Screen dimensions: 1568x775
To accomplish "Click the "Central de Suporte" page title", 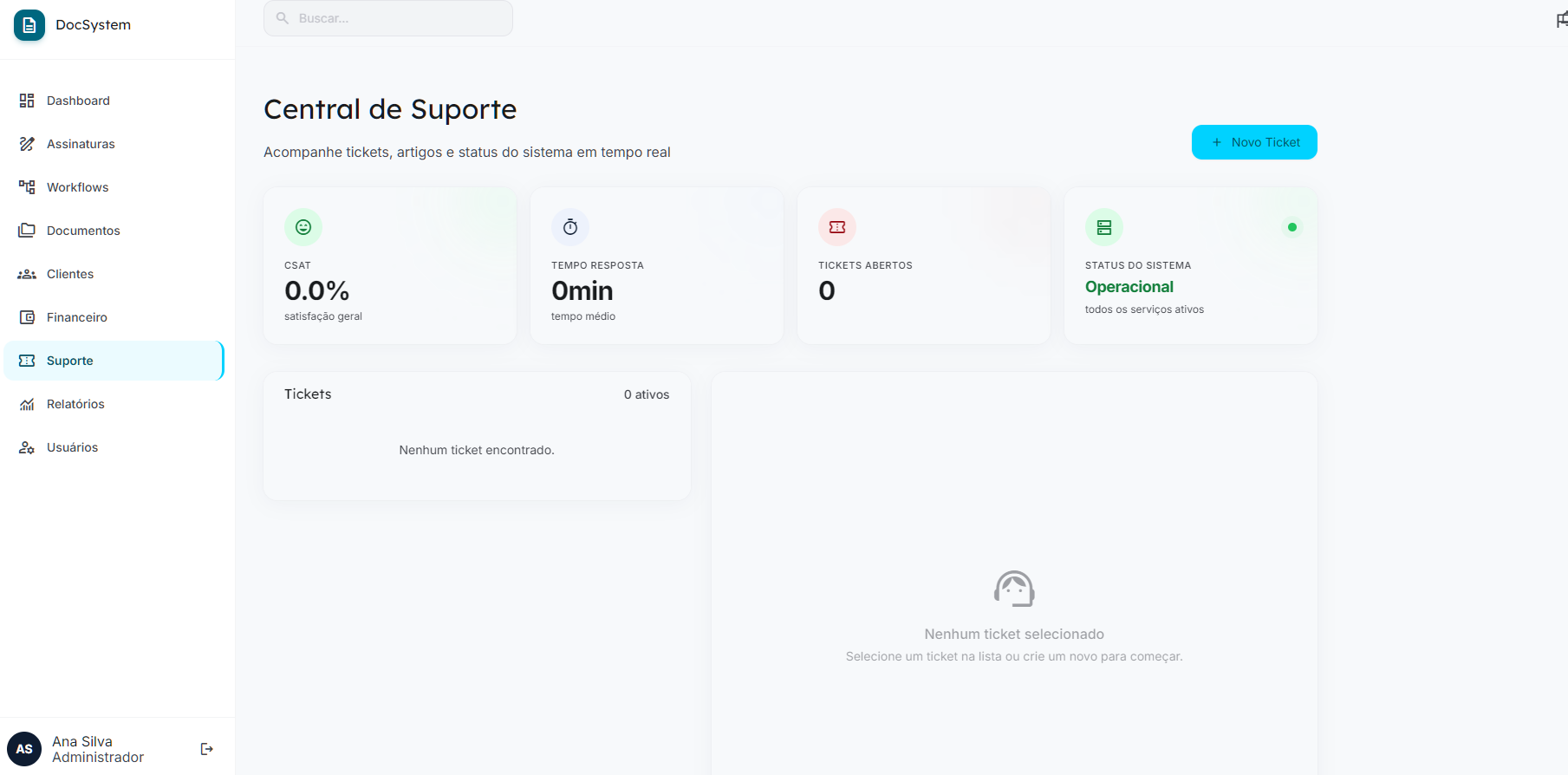I will 390,109.
